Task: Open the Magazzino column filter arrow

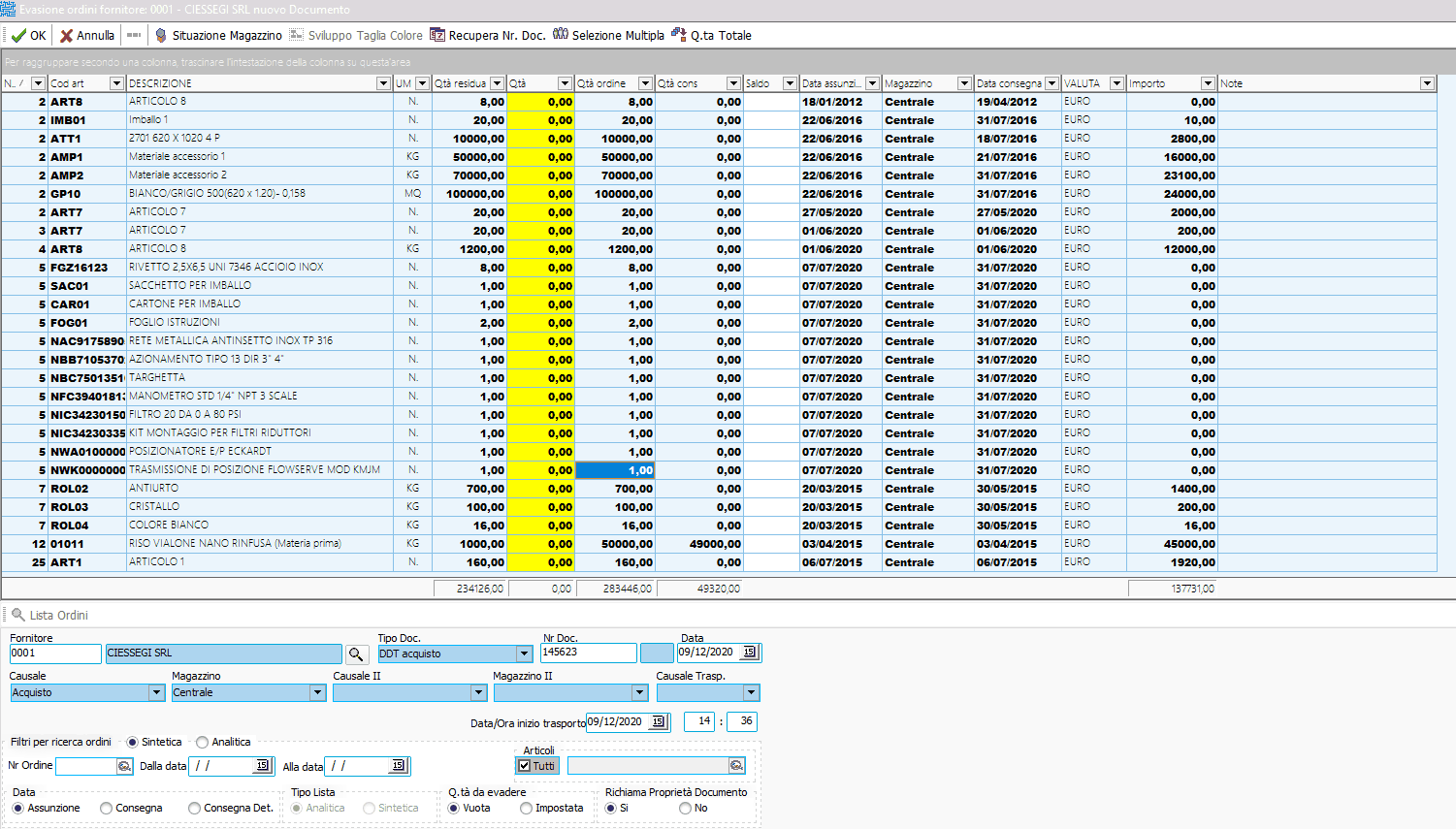Action: coord(964,83)
